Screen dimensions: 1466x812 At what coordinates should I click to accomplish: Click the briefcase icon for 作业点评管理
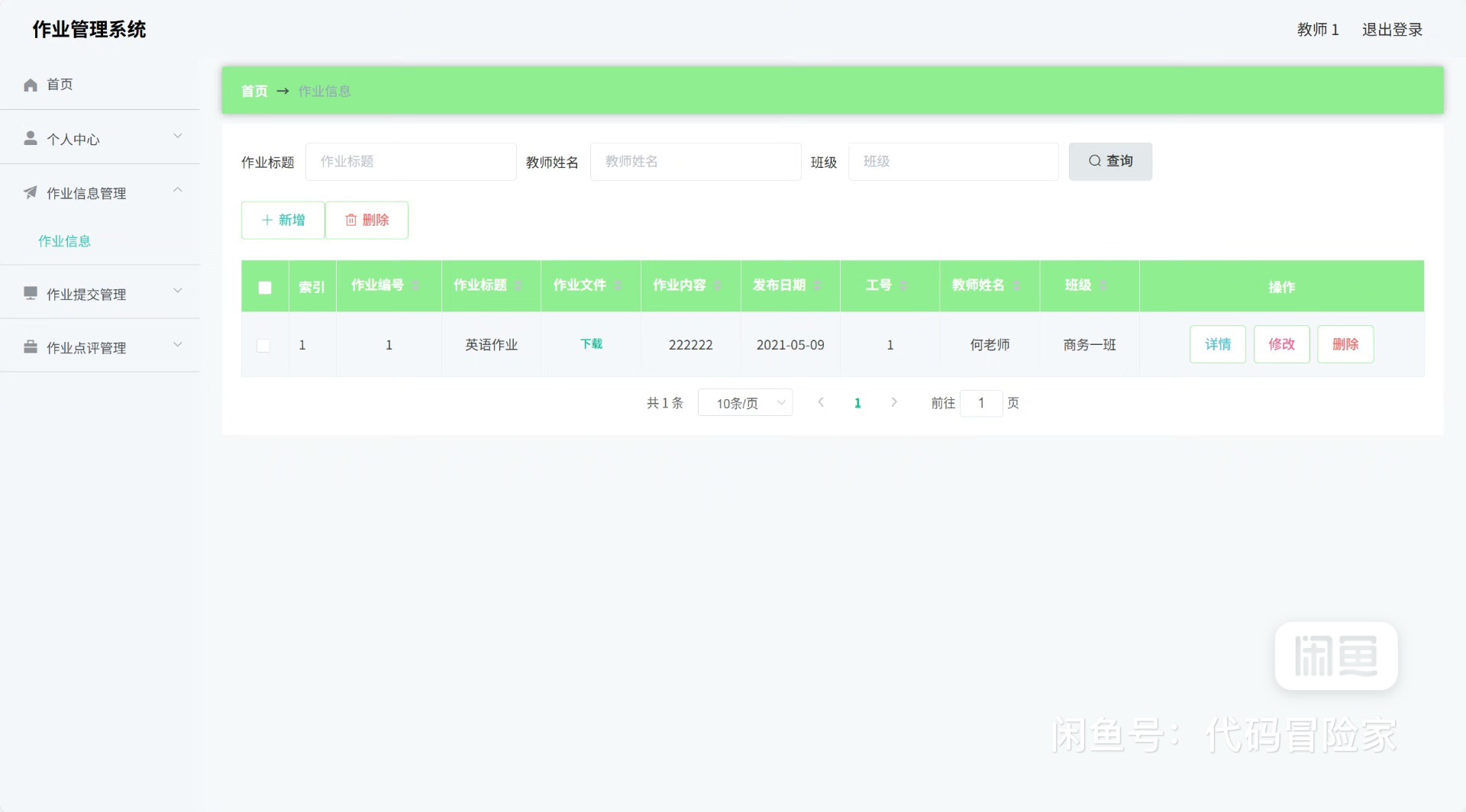tap(31, 347)
